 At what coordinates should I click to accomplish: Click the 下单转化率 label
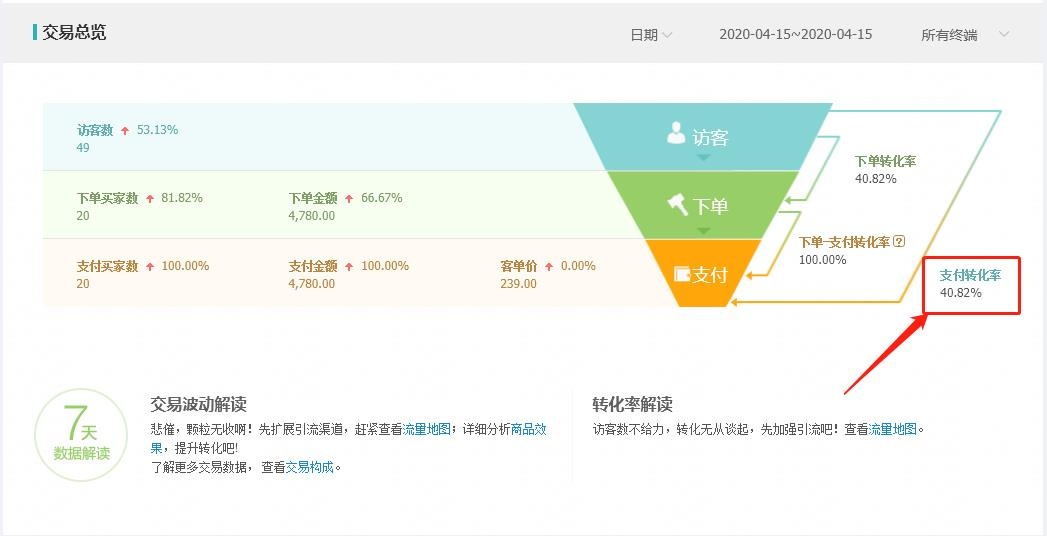[885, 162]
